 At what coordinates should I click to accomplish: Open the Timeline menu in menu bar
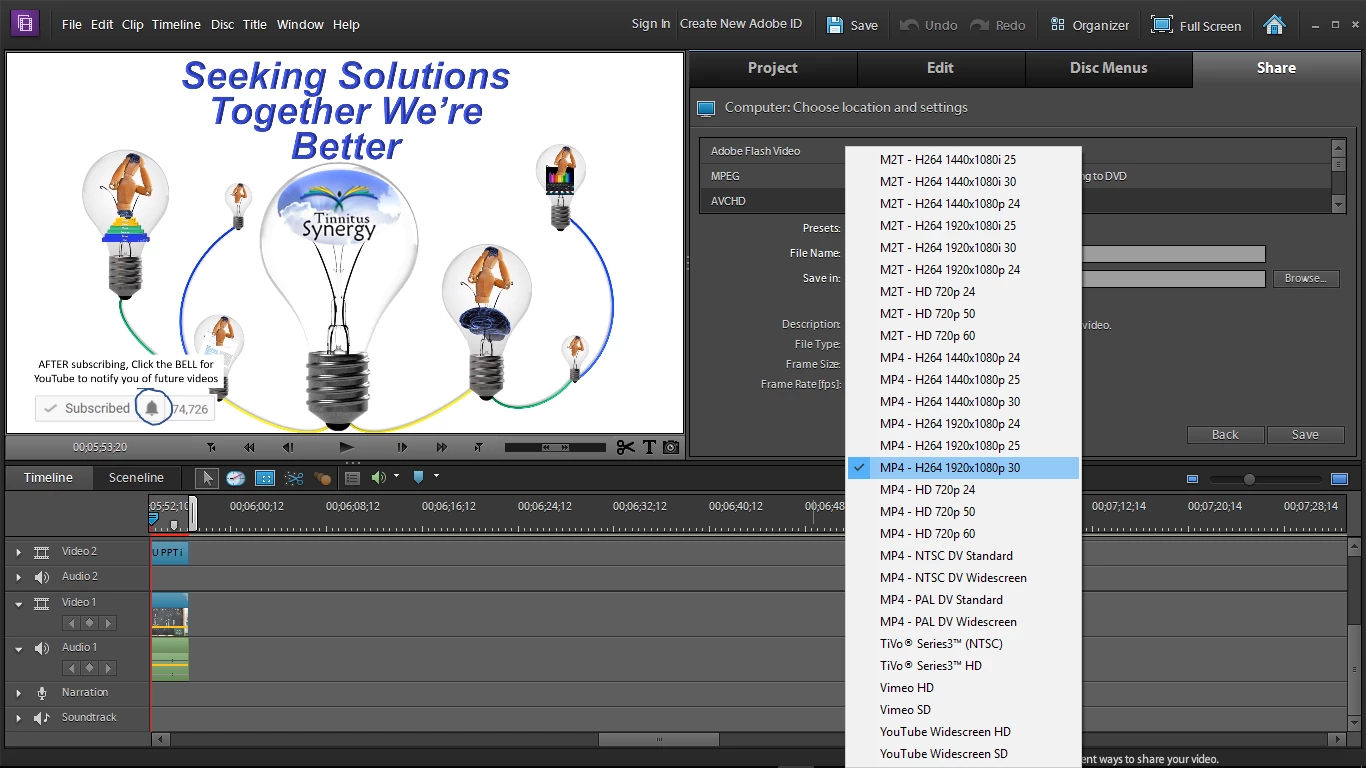pyautogui.click(x=176, y=25)
